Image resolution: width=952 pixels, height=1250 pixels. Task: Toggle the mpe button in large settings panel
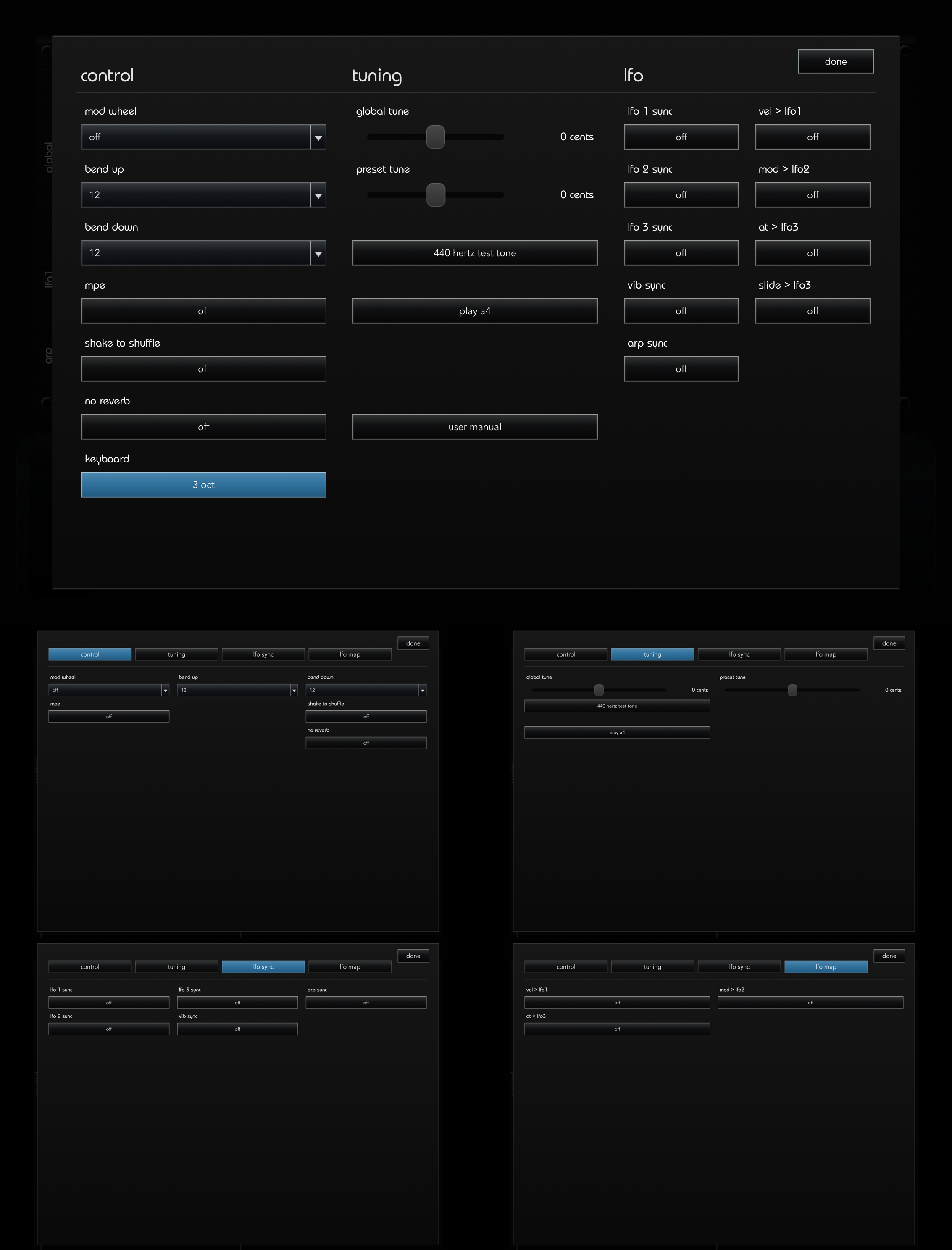point(203,311)
